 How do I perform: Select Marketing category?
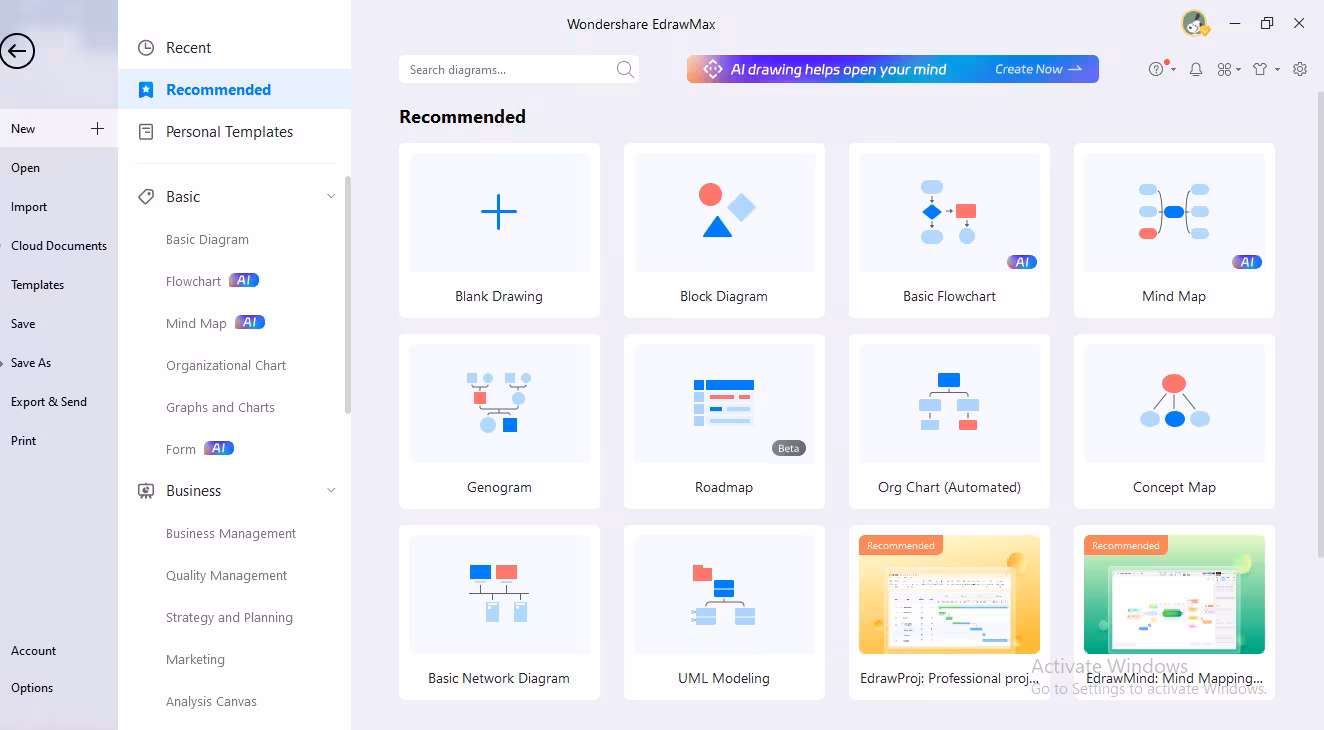coord(195,659)
